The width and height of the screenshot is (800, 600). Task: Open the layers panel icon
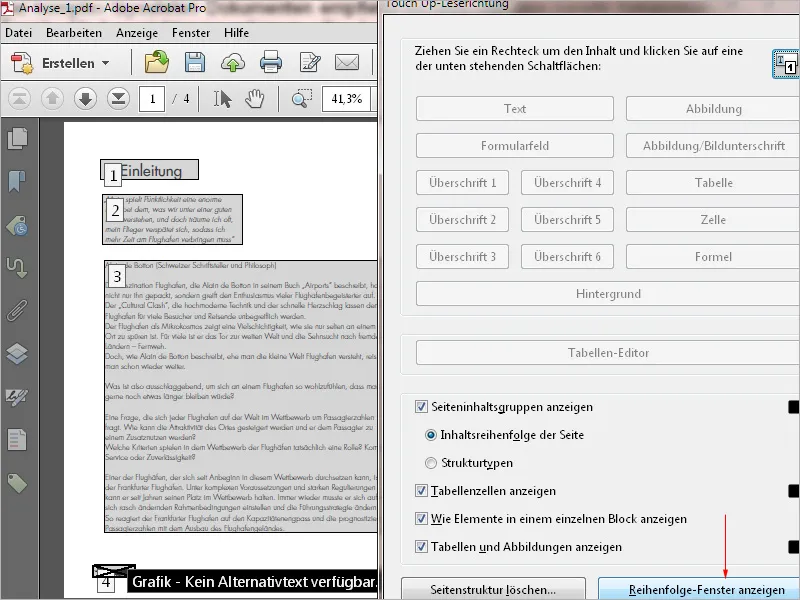pos(17,354)
